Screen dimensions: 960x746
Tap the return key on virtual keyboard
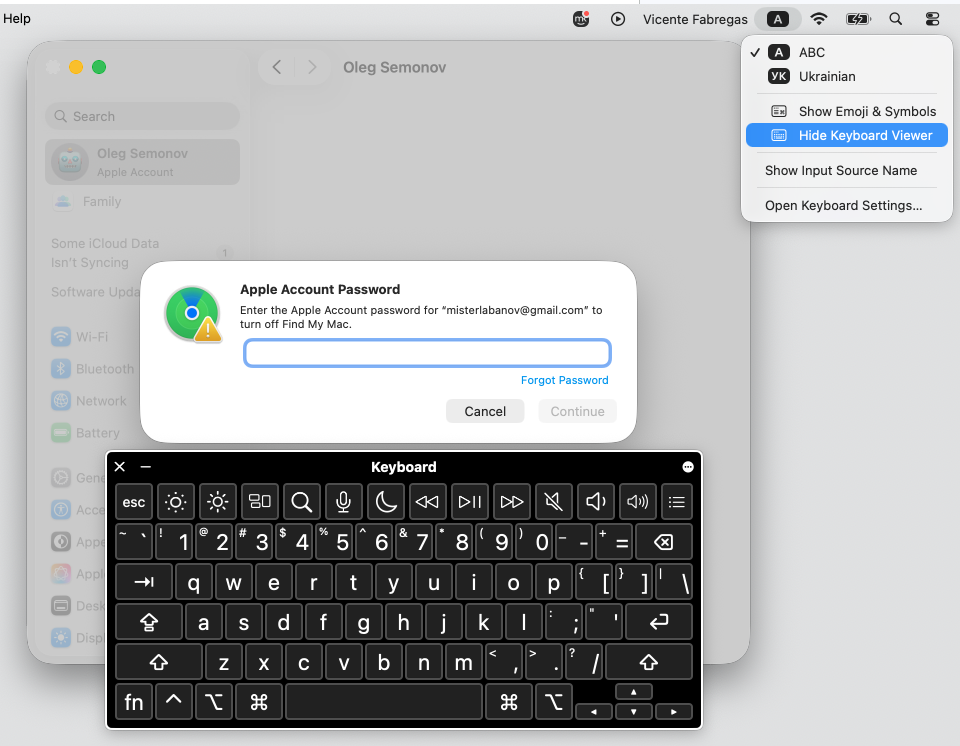coord(659,622)
